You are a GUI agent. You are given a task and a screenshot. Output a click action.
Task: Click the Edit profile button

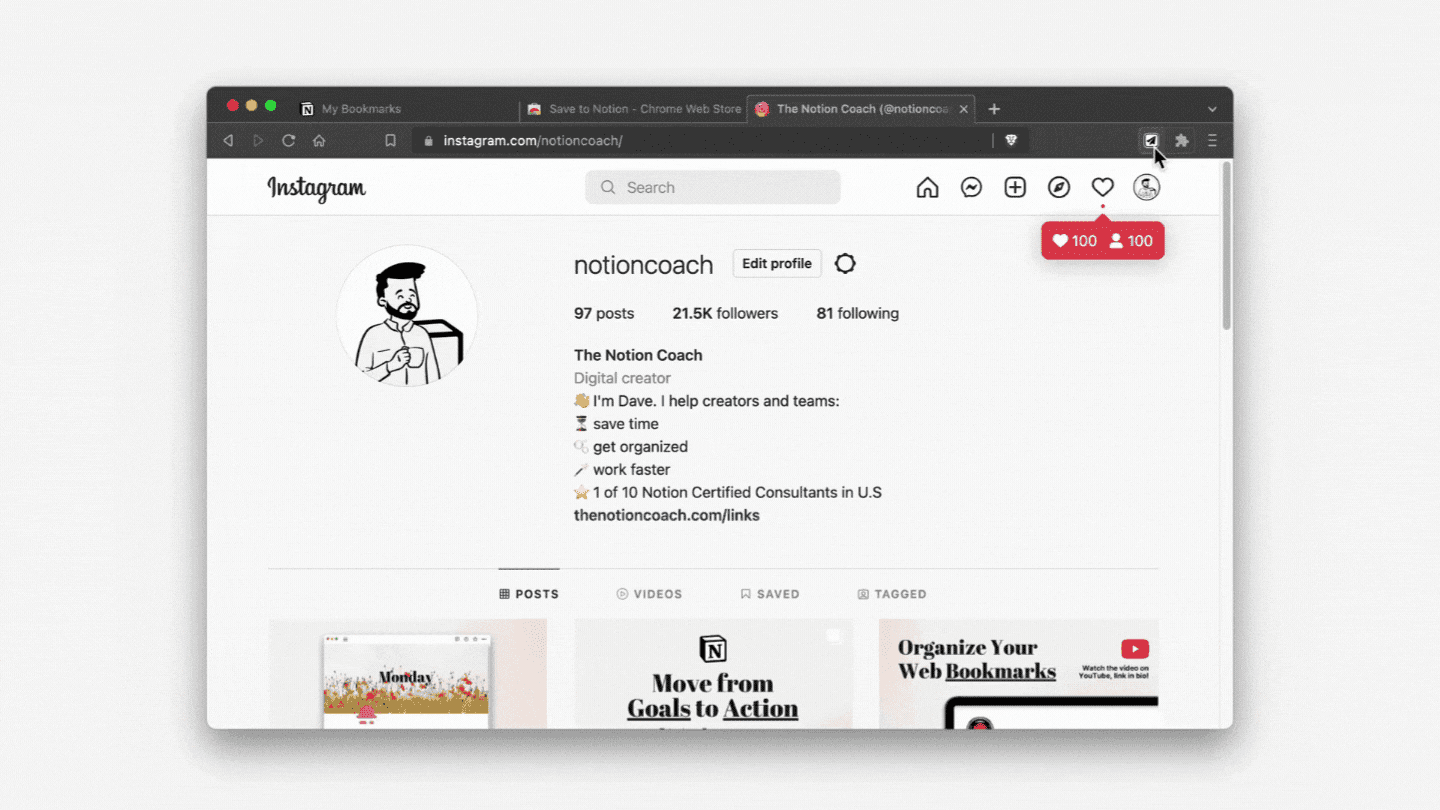point(777,264)
